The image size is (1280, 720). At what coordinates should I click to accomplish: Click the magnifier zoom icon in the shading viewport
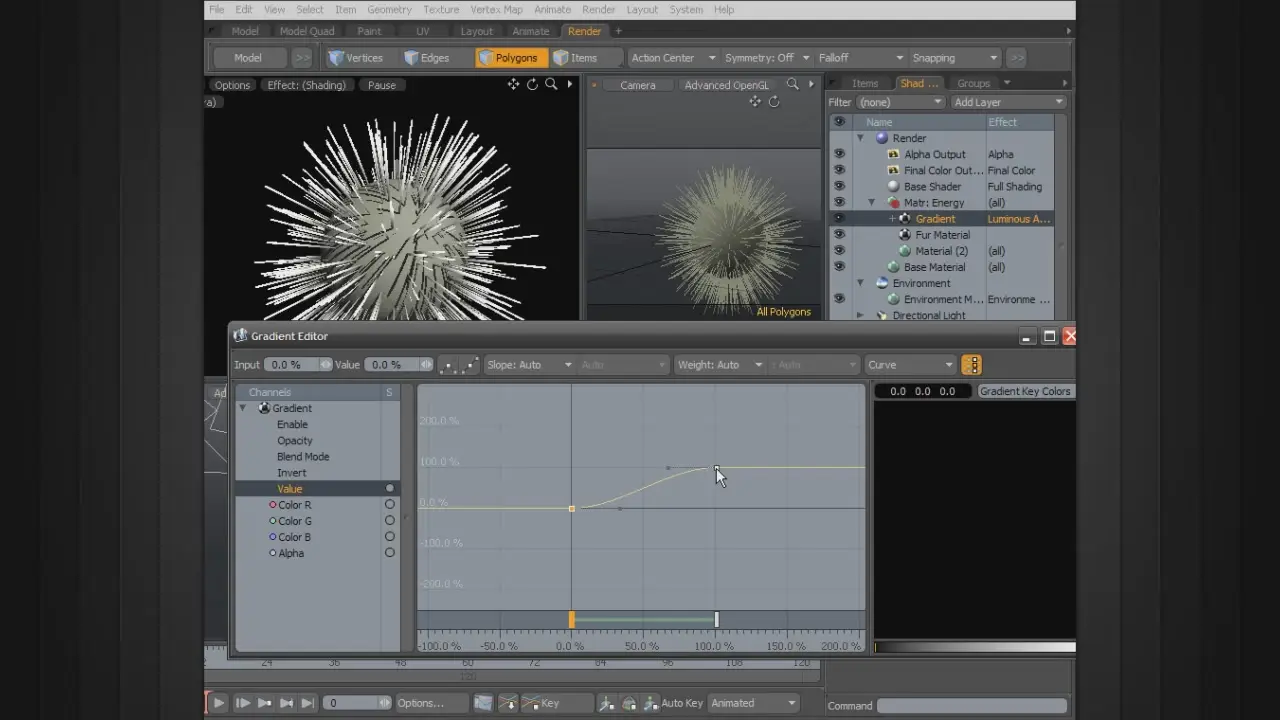(x=551, y=85)
